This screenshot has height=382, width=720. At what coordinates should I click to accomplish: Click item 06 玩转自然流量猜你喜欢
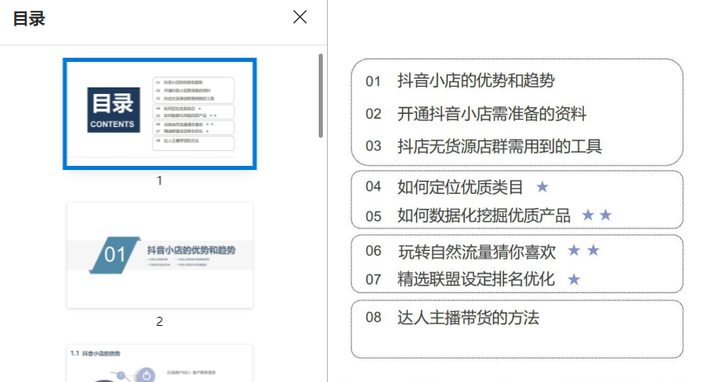click(460, 252)
